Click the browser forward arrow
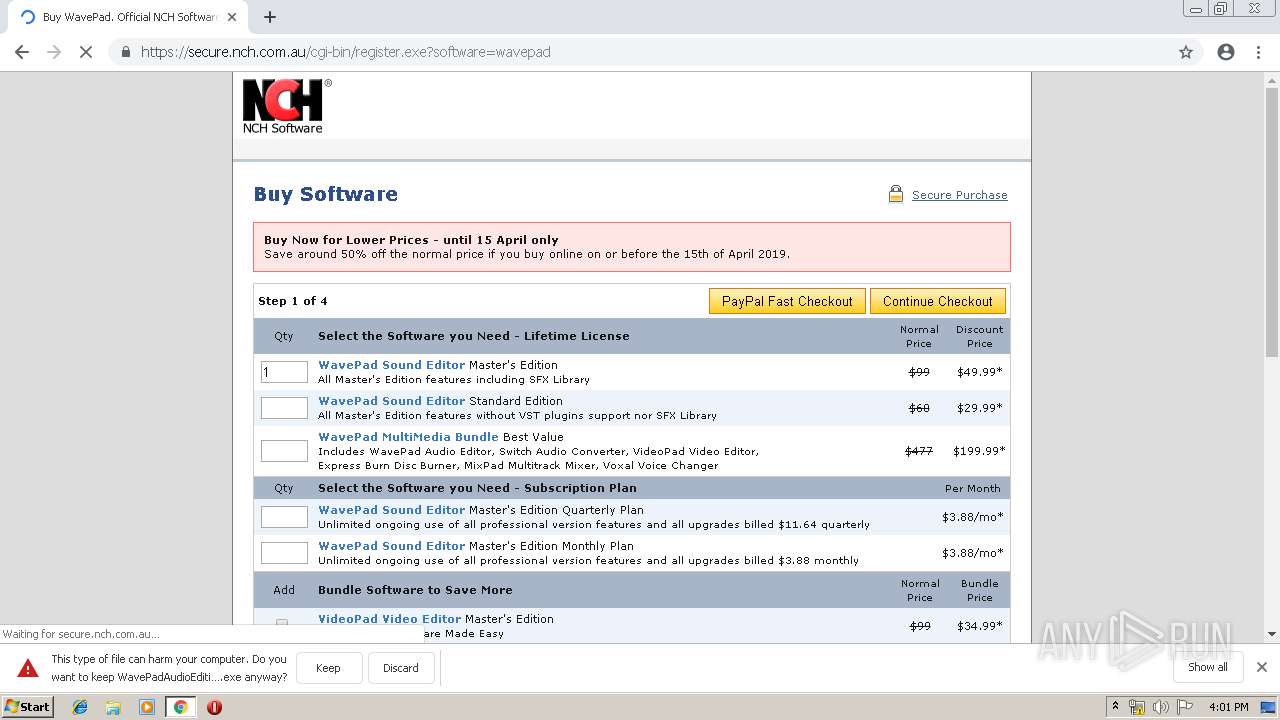 click(54, 52)
